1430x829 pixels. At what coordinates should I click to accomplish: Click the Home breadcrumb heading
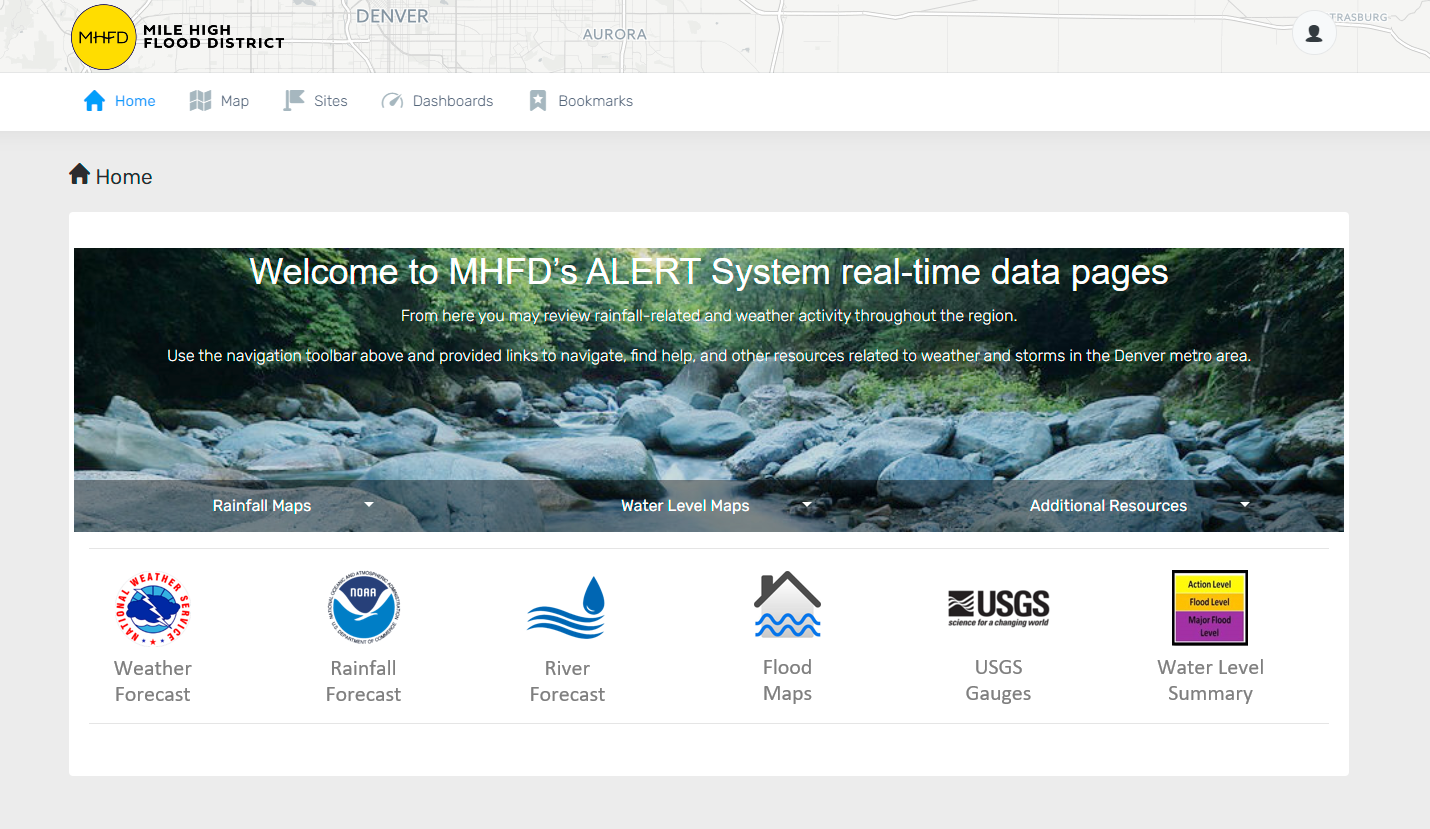pyautogui.click(x=111, y=177)
